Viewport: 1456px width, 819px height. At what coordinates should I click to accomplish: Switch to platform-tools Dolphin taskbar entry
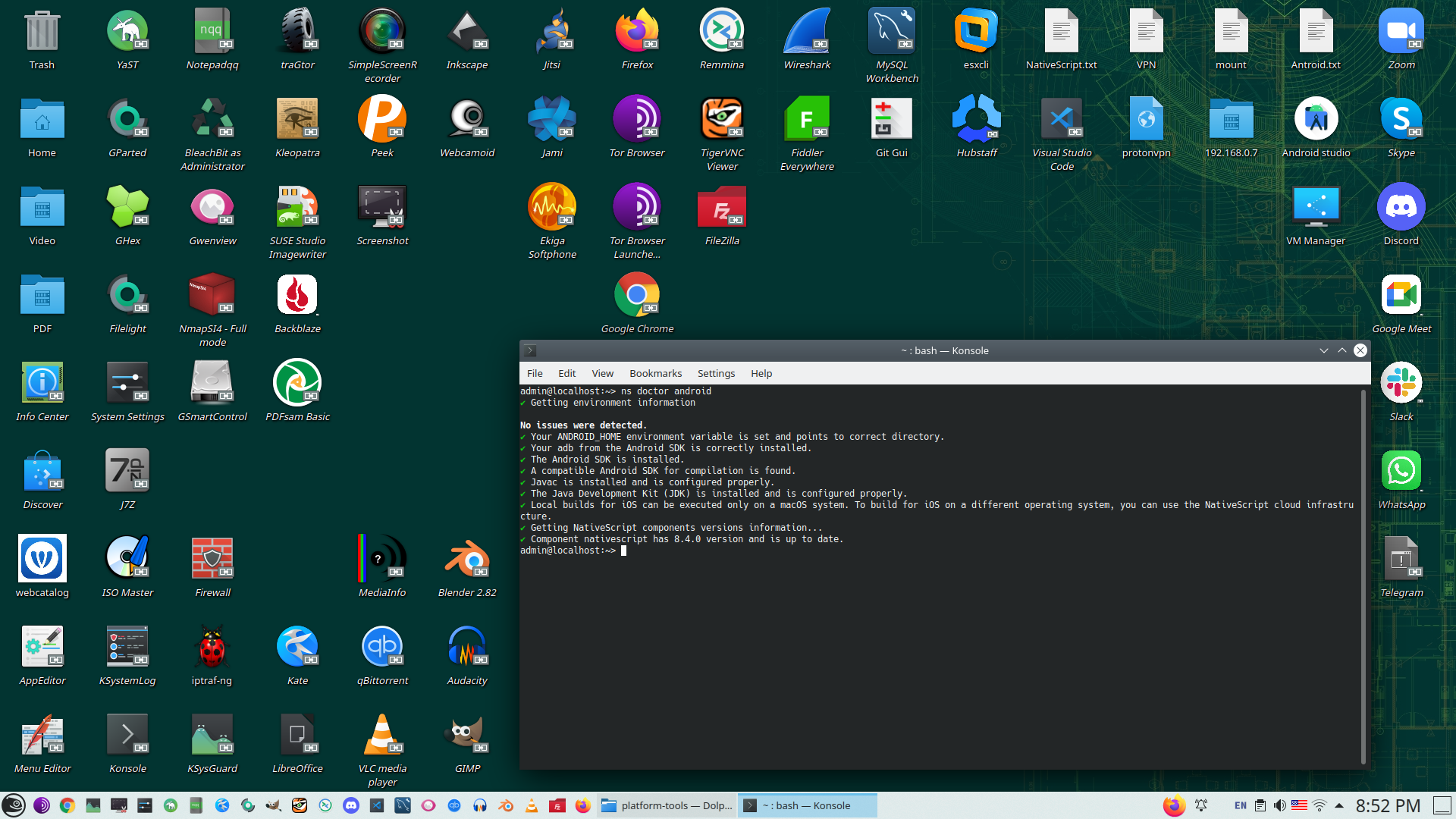(x=667, y=805)
